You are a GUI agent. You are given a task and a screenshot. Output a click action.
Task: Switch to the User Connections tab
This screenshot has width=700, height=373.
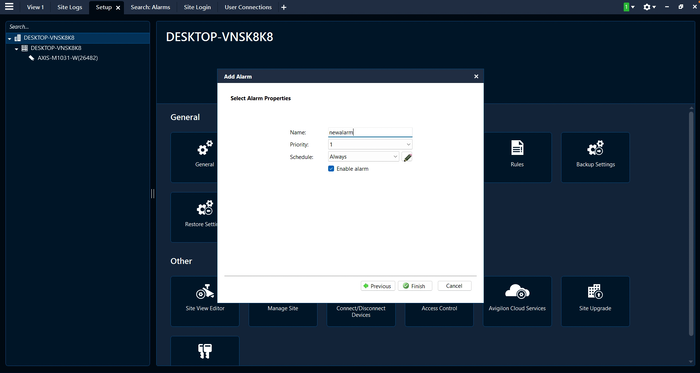(x=248, y=7)
